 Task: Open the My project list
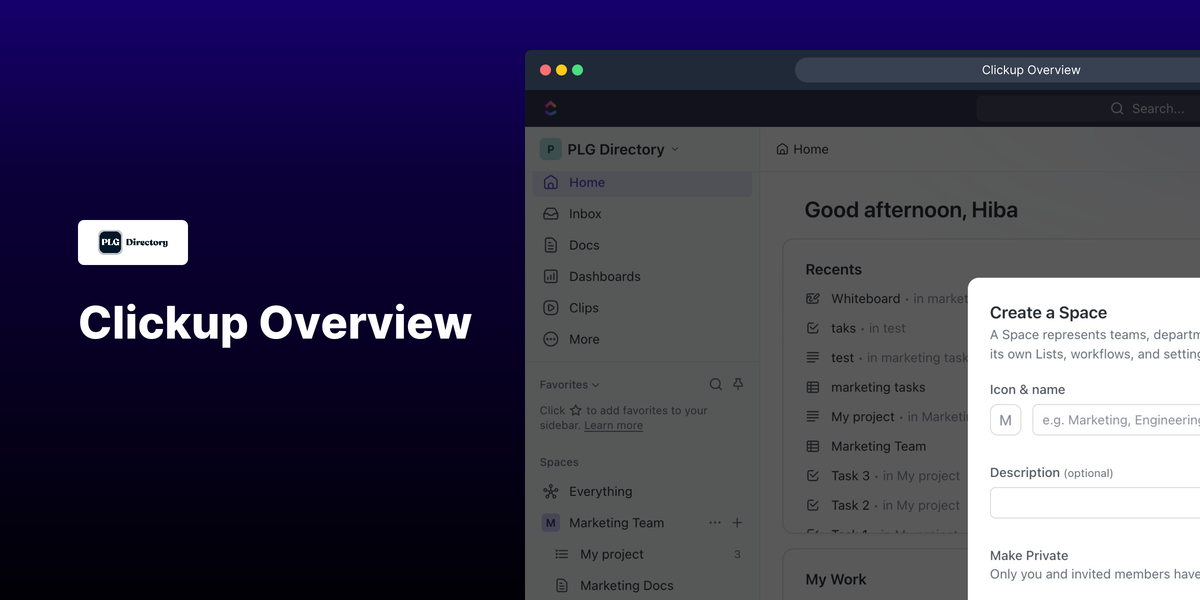[611, 554]
